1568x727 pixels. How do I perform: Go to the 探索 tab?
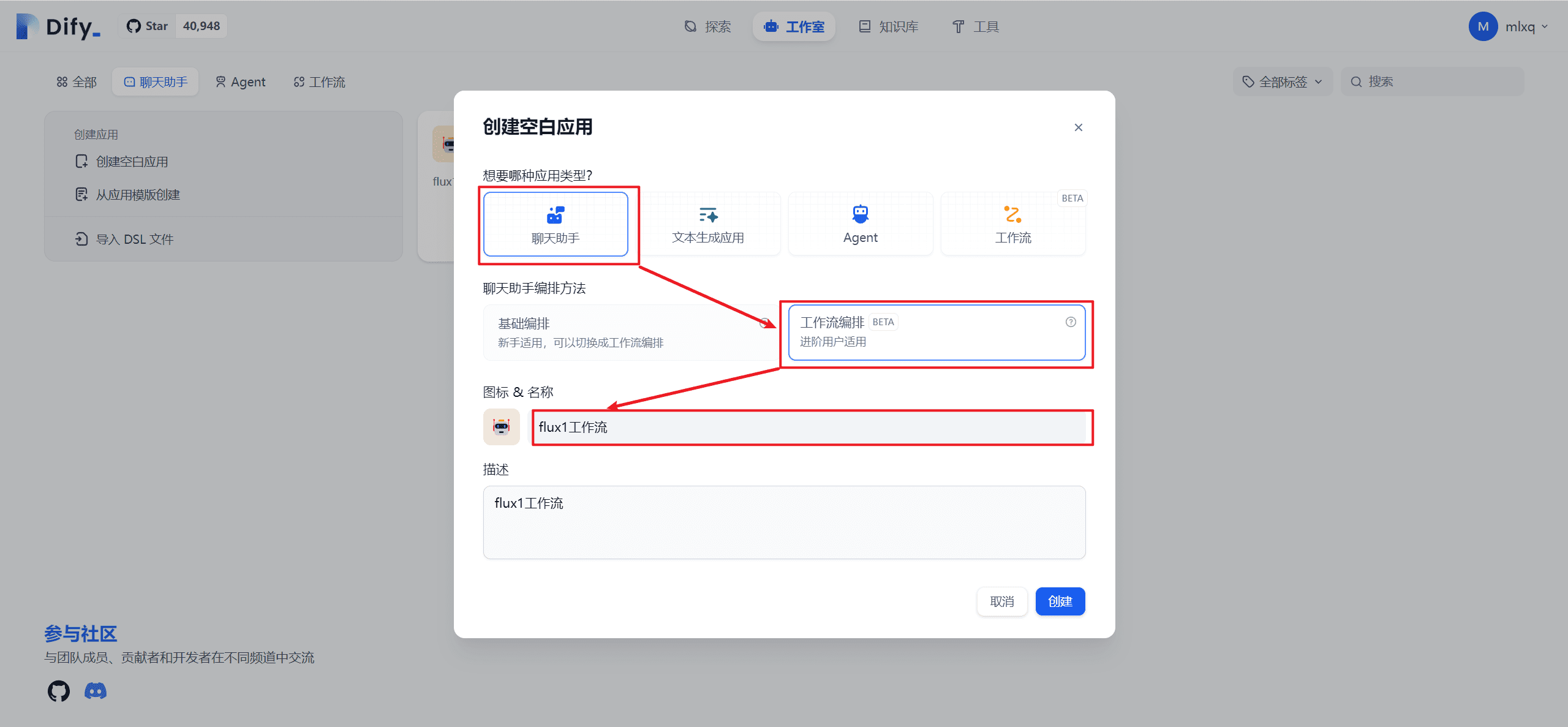(707, 26)
